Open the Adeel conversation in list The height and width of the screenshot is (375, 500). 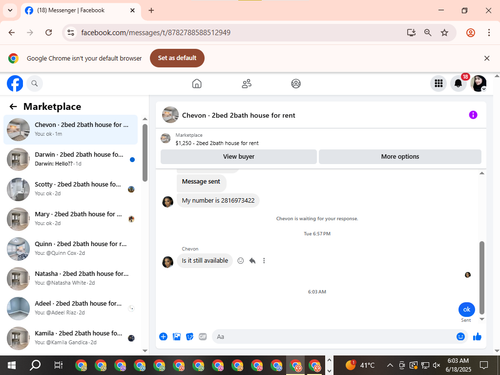click(x=70, y=308)
